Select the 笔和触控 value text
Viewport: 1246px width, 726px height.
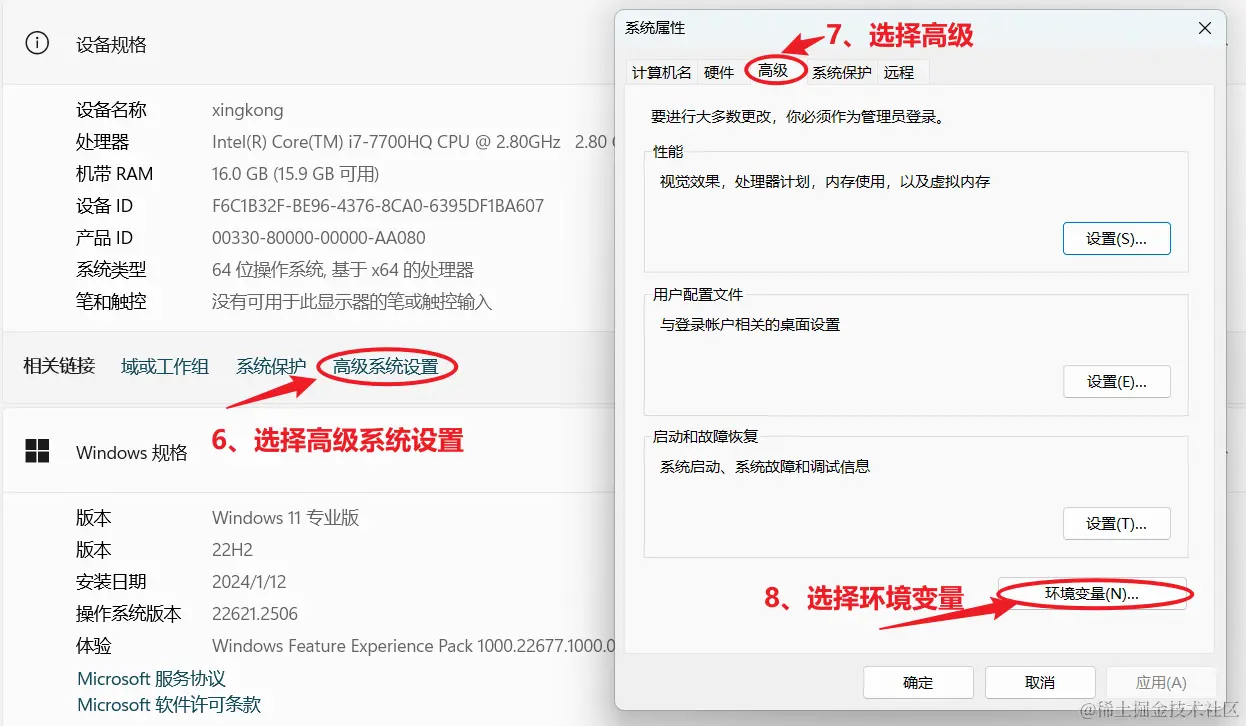pos(352,302)
